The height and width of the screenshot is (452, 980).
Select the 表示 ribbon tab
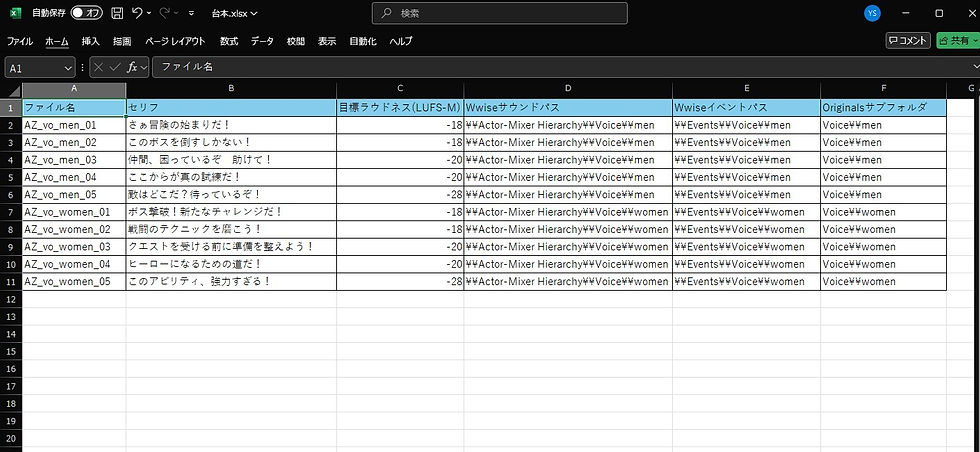[327, 41]
